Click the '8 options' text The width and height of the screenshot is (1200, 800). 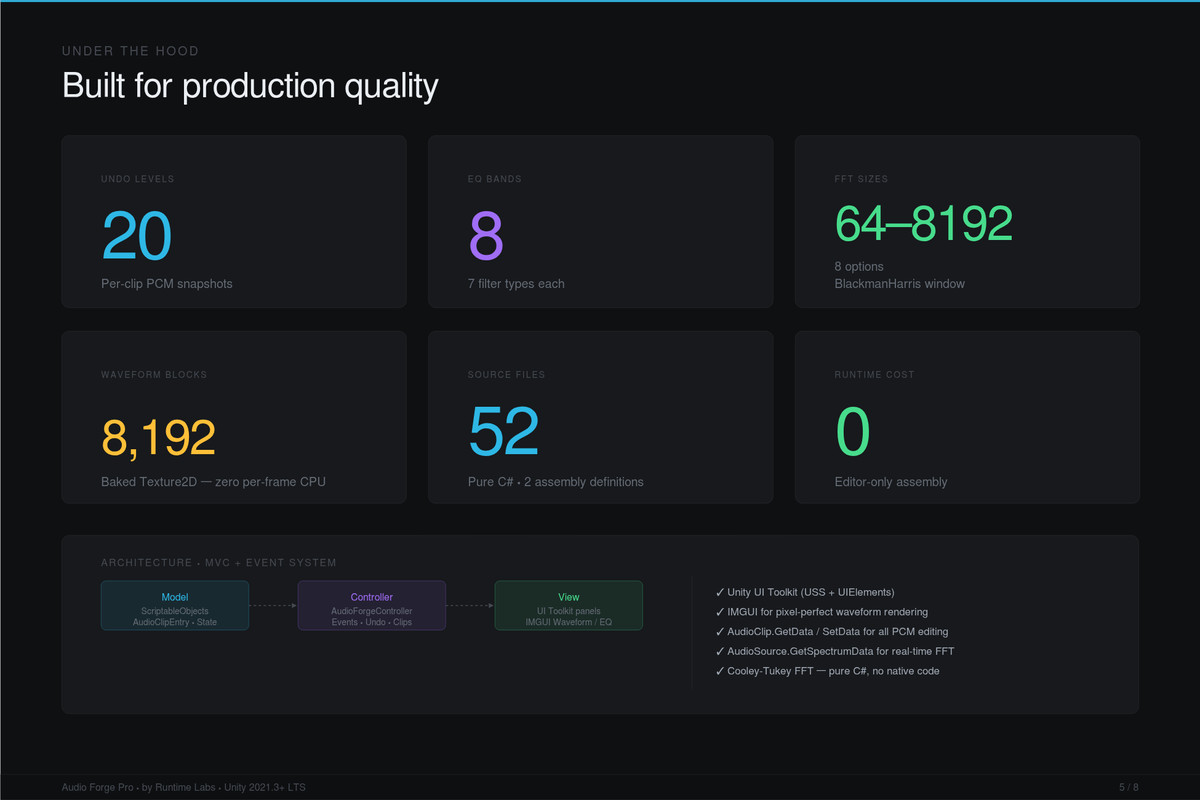[859, 267]
